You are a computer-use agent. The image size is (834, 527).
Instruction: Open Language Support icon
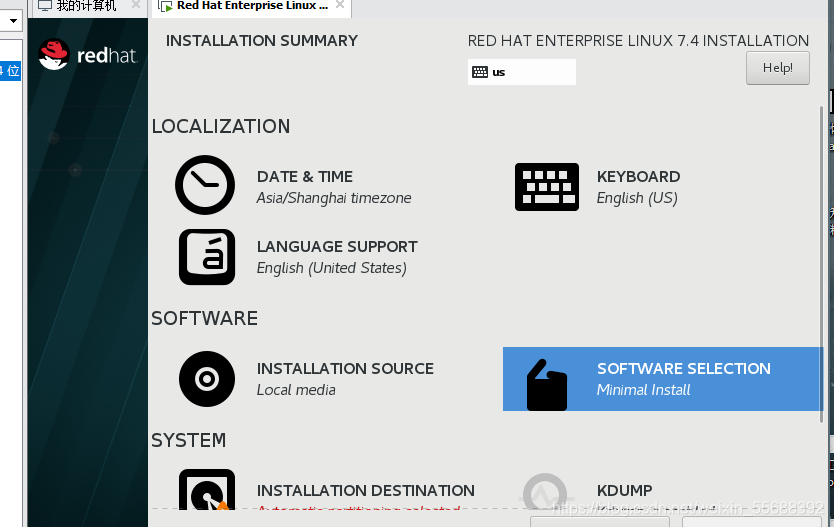point(207,257)
